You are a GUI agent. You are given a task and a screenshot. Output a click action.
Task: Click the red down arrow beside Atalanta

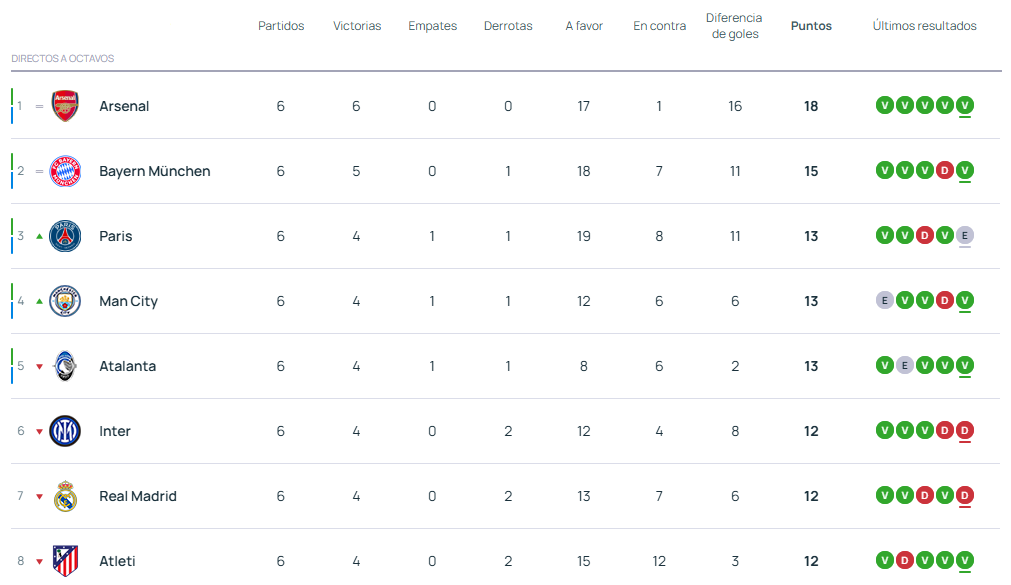(40, 366)
